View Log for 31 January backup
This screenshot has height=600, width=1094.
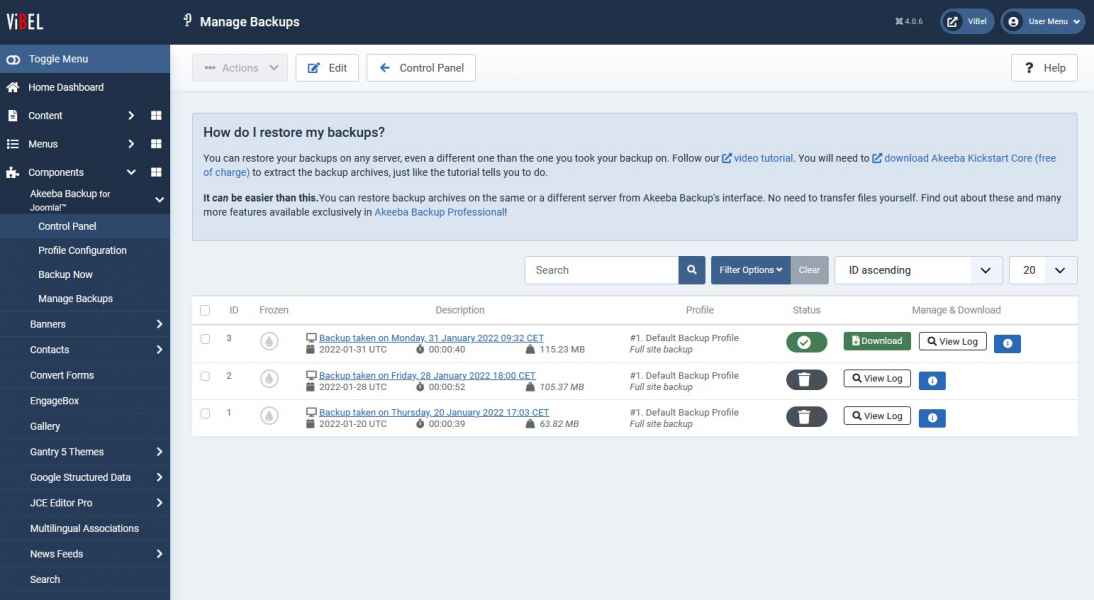952,341
